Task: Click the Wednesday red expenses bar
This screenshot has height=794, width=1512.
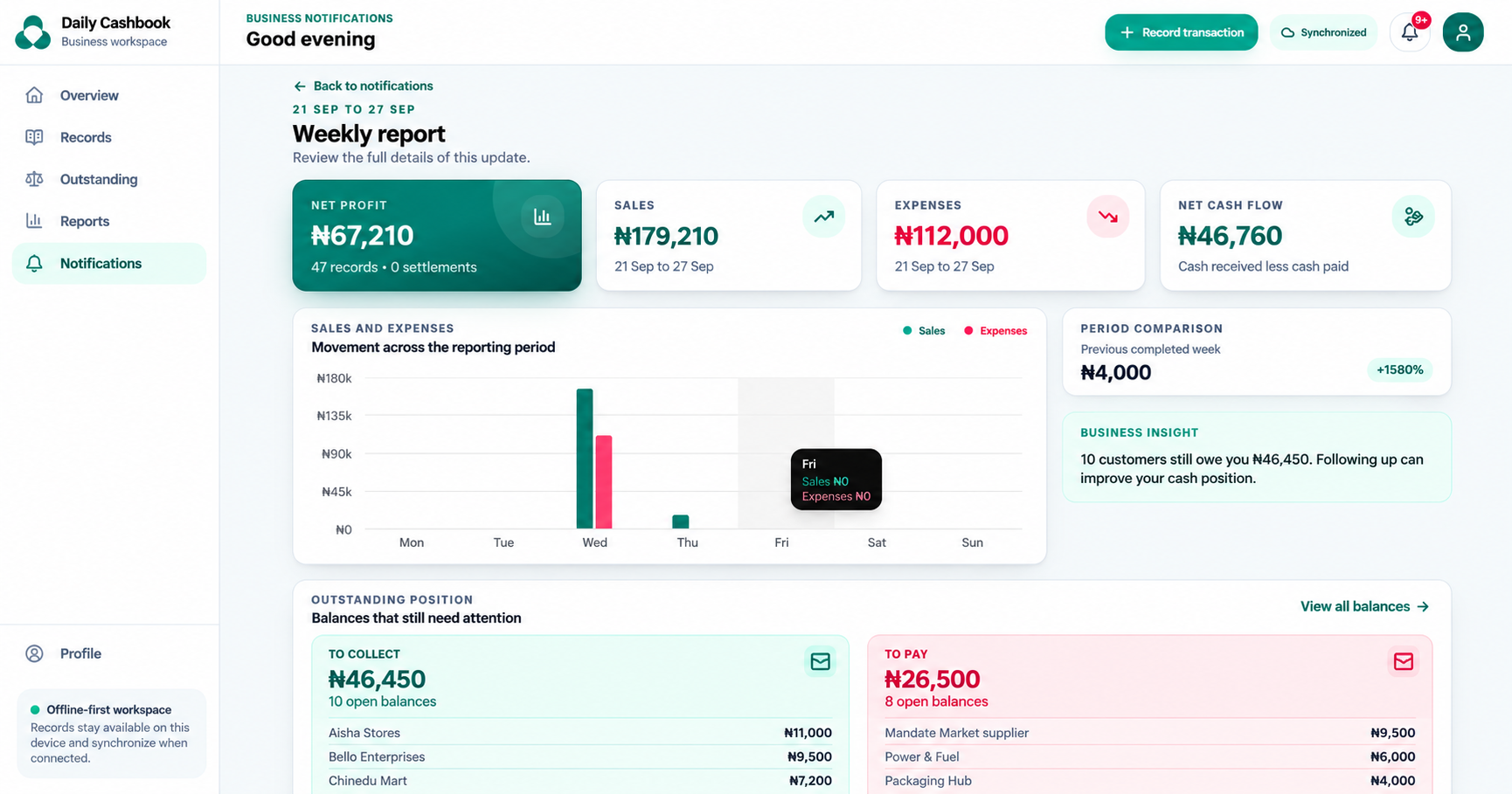Action: (x=604, y=482)
